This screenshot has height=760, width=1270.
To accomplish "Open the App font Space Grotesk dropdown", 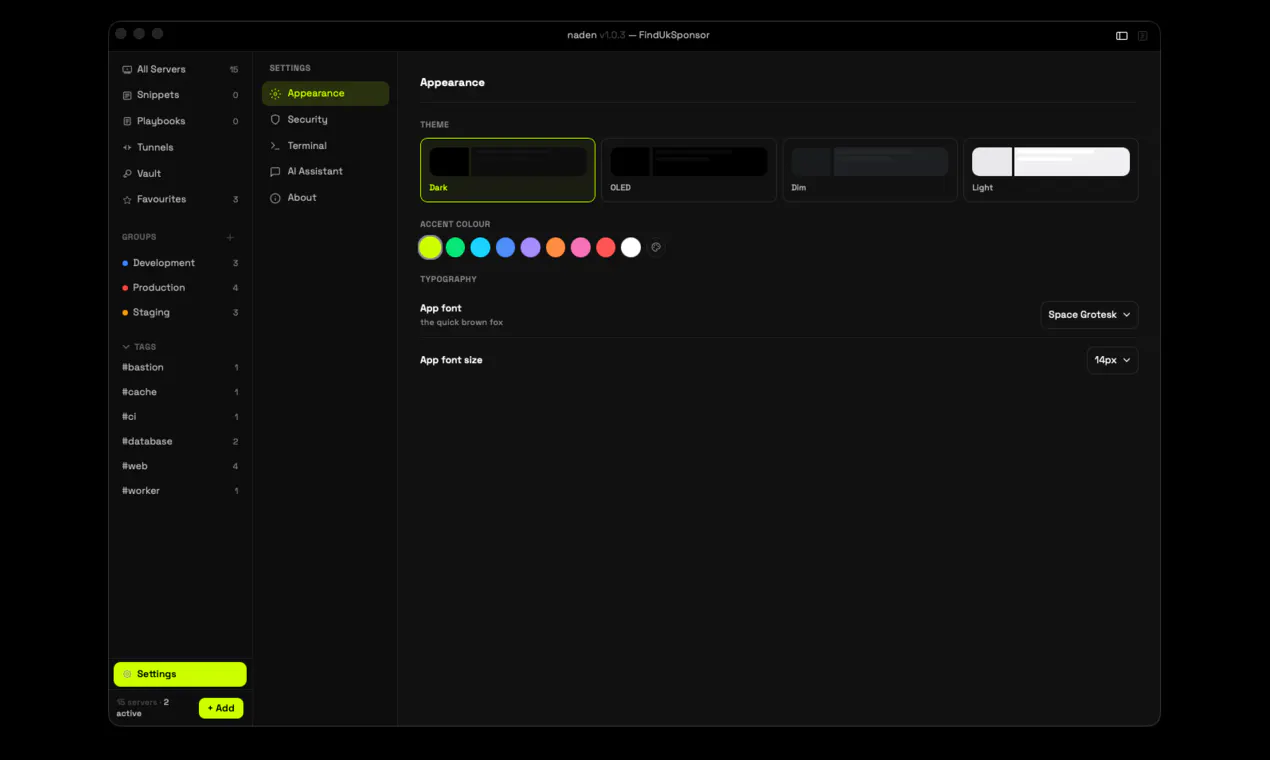I will click(1089, 315).
